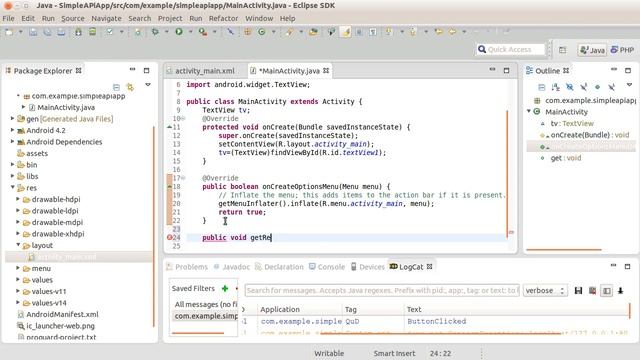Collapse All in Package Explorer
This screenshot has height=360, width=640.
(116, 87)
